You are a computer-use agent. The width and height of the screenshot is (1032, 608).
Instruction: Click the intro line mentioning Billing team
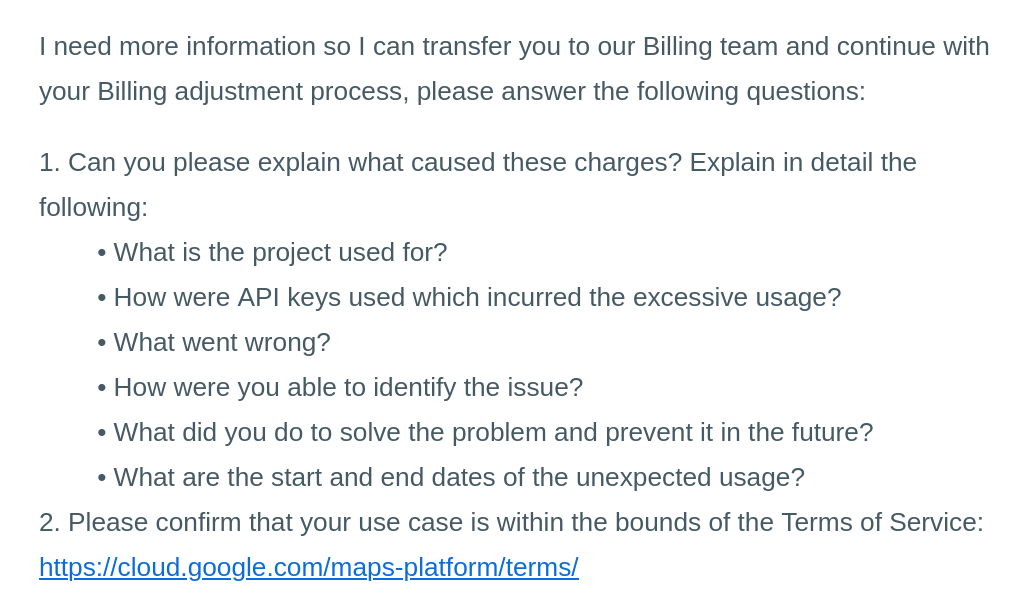point(514,46)
